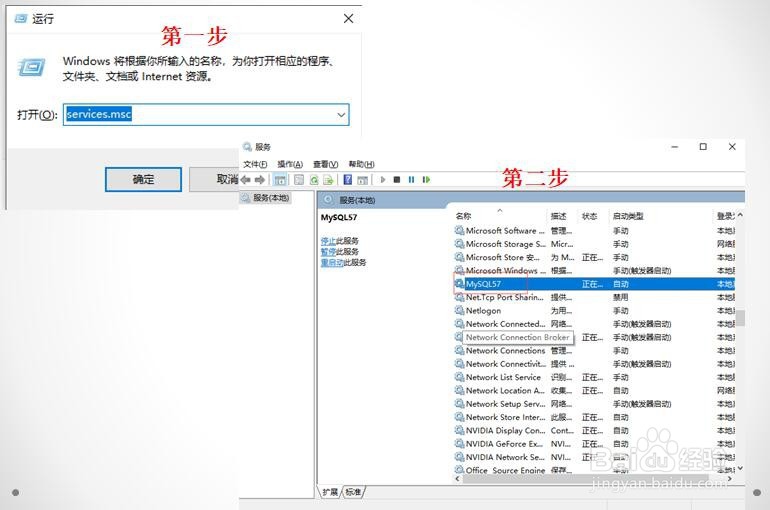The width and height of the screenshot is (770, 510).
Task: Click the scroll down arrow of services list
Action: point(740,468)
